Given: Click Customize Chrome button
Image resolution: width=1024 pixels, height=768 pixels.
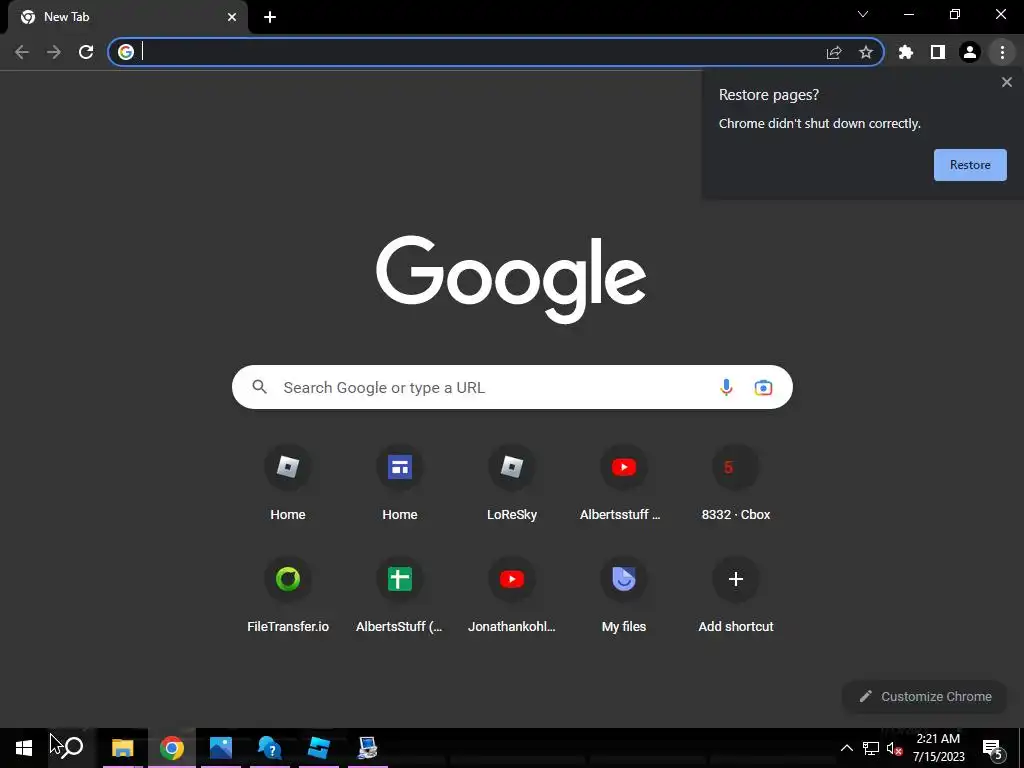Looking at the screenshot, I should click(925, 696).
